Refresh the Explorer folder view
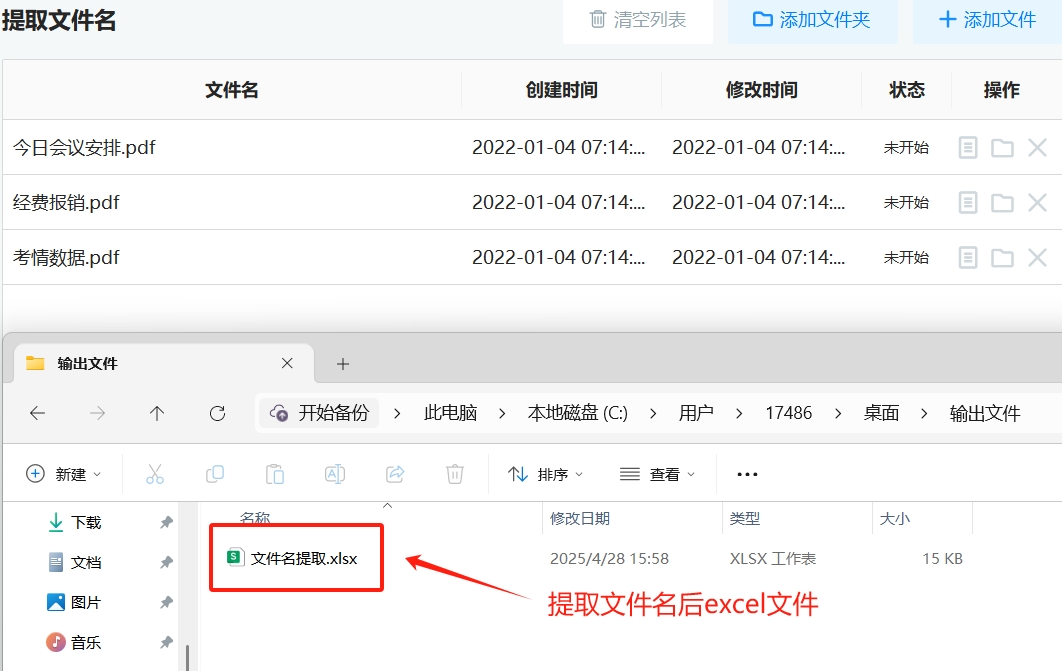 217,413
